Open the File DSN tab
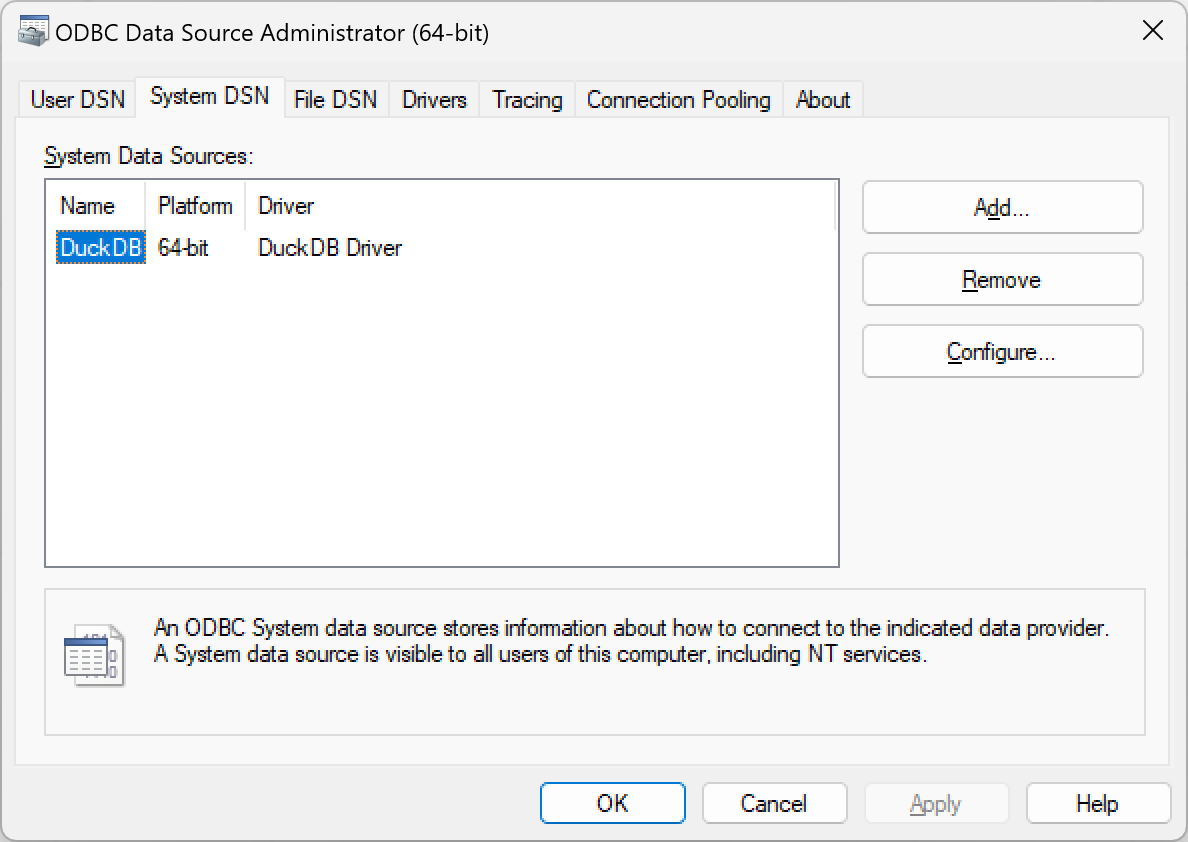The height and width of the screenshot is (842, 1188). (x=336, y=99)
